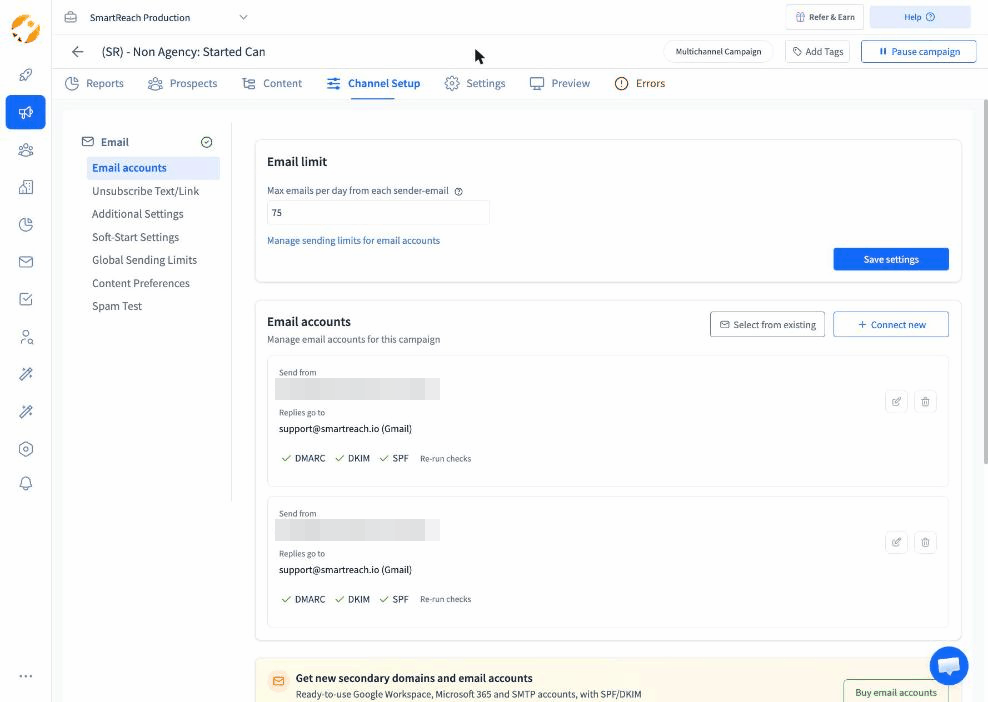This screenshot has height=702, width=988.
Task: Click Save settings button
Action: click(890, 259)
